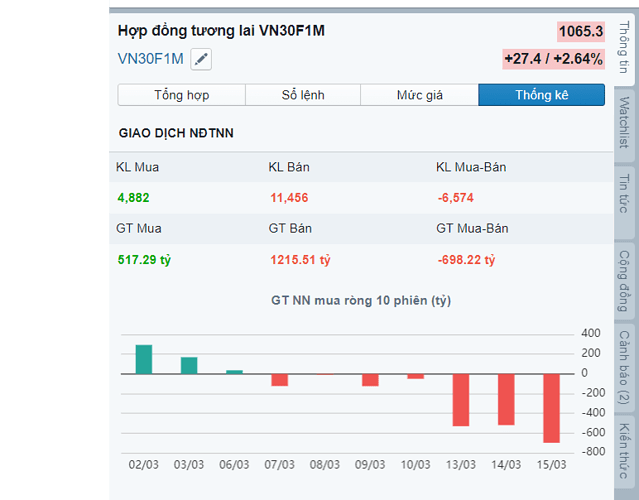Open the Thông tin side tab
The image size is (639, 500).
(x=624, y=48)
